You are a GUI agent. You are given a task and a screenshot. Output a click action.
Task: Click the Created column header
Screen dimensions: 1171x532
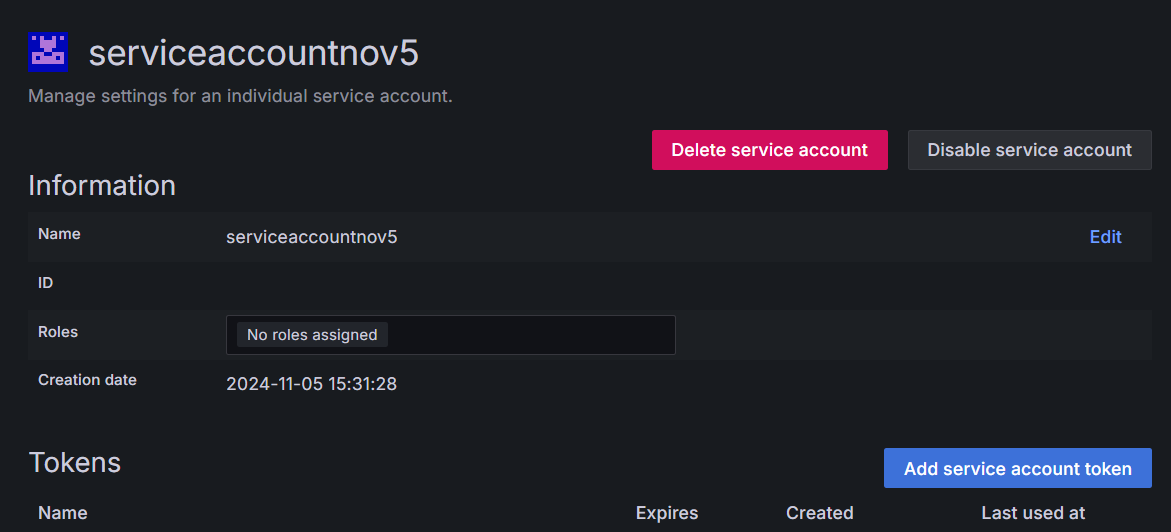(819, 513)
